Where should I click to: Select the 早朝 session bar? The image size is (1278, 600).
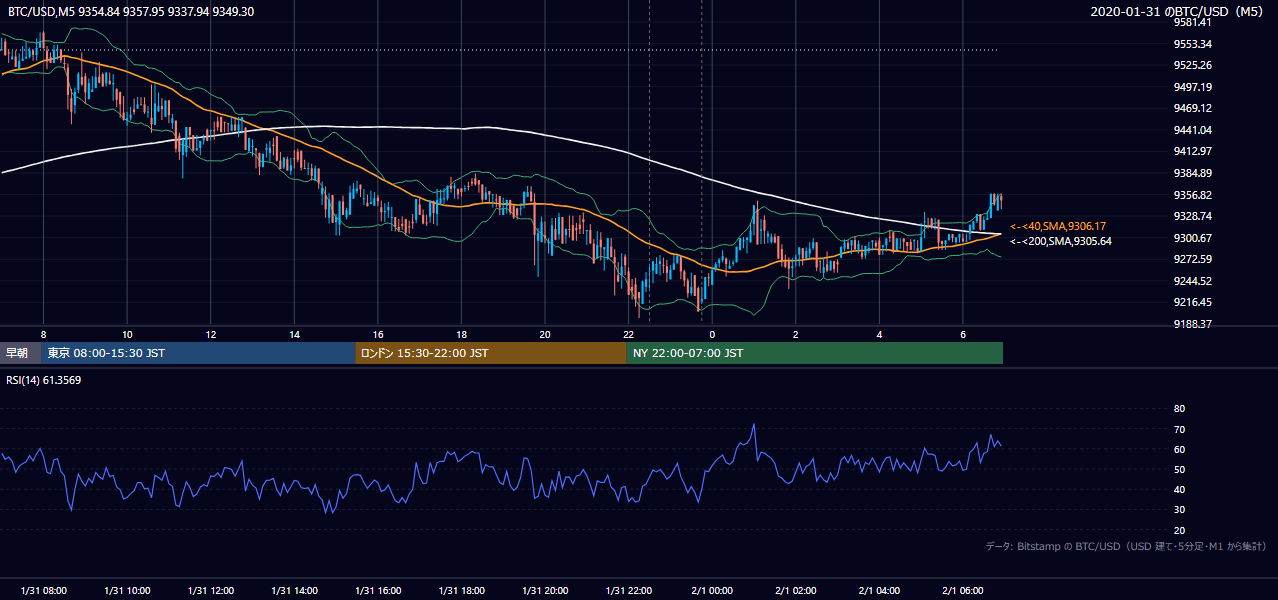pos(21,353)
